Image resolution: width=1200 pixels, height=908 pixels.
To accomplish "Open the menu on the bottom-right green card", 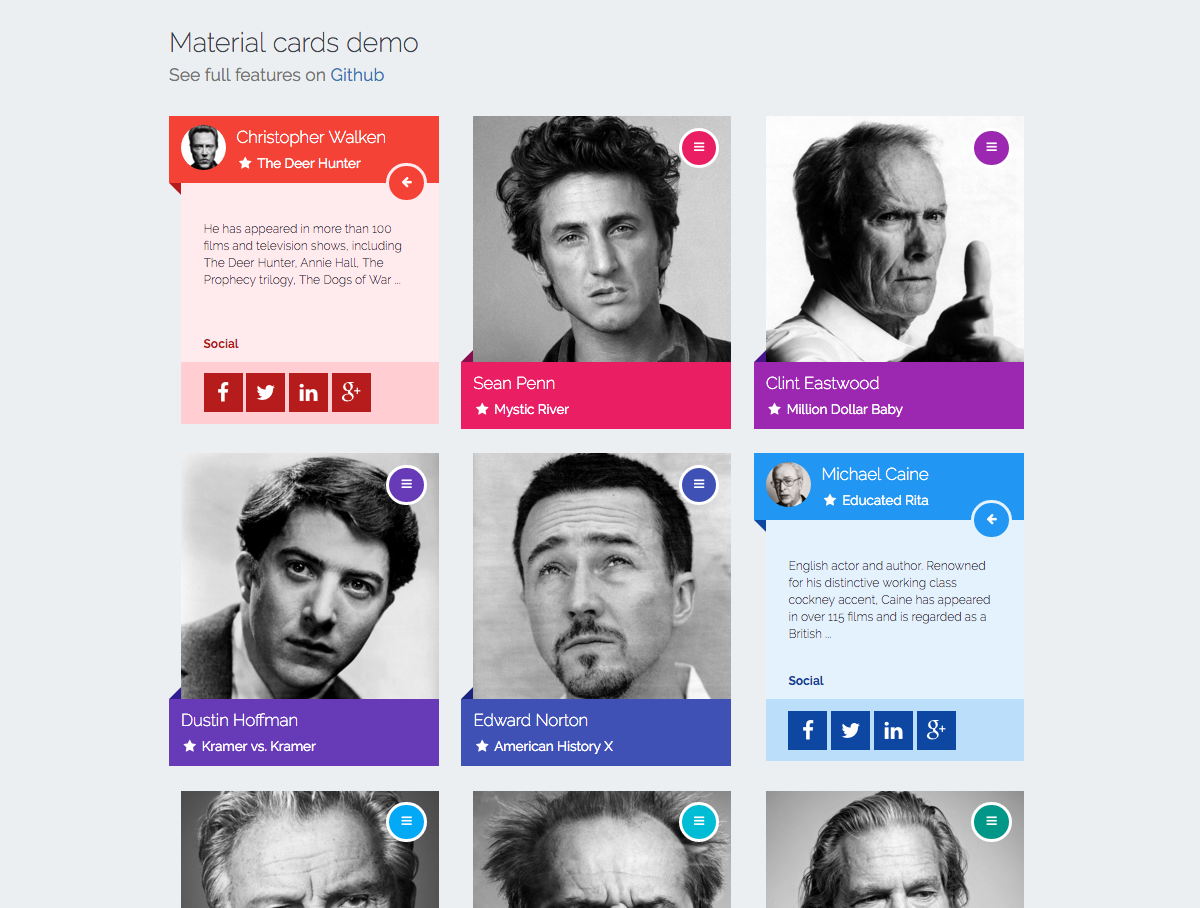I will pyautogui.click(x=991, y=821).
